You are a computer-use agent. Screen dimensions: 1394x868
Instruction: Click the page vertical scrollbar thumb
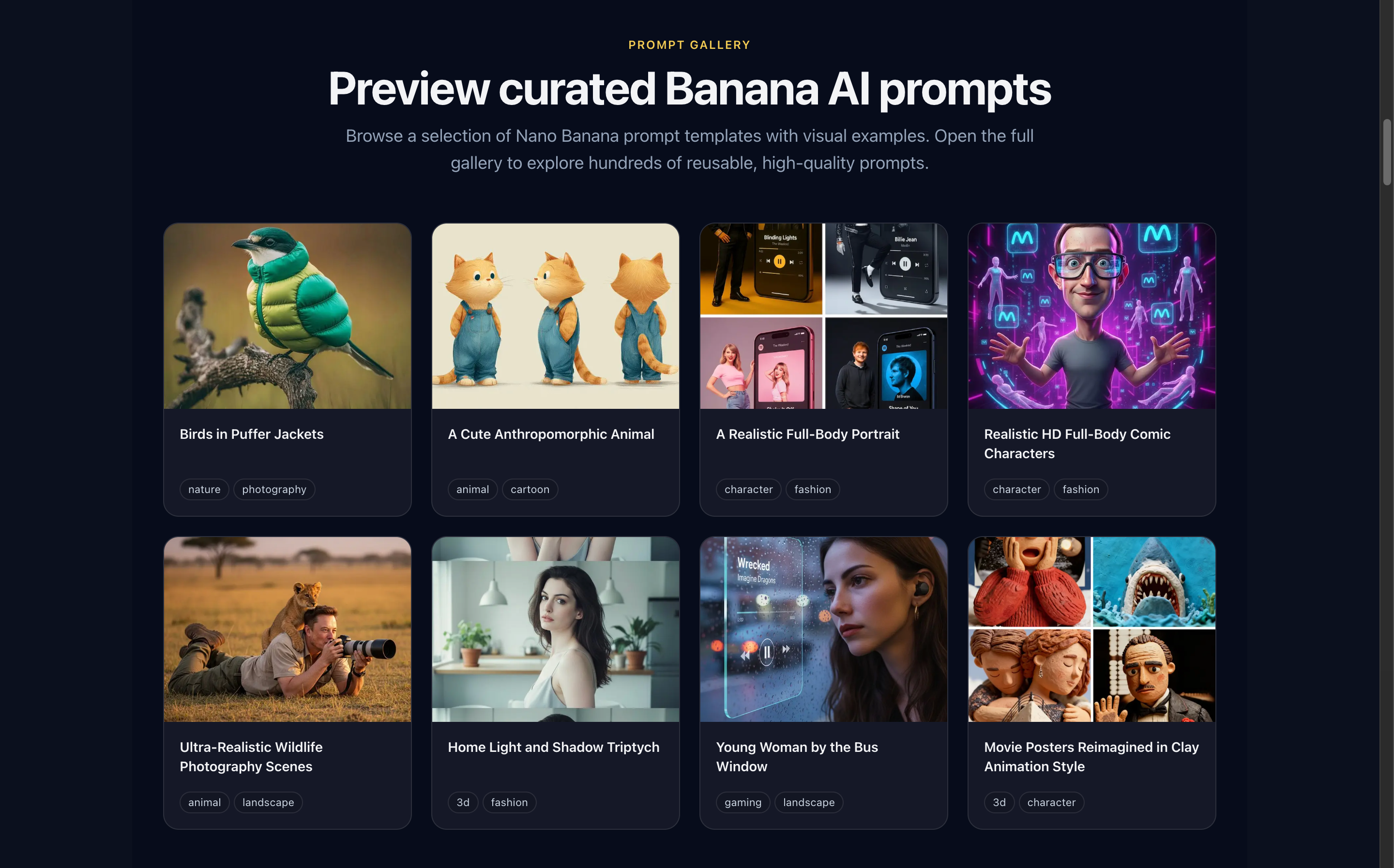1387,152
